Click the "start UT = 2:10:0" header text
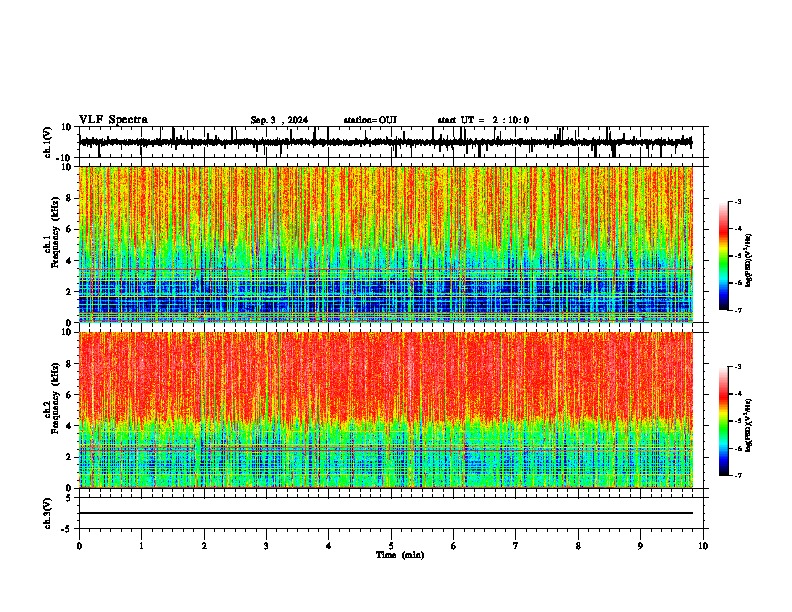This screenshot has height=612, width=792. point(483,120)
